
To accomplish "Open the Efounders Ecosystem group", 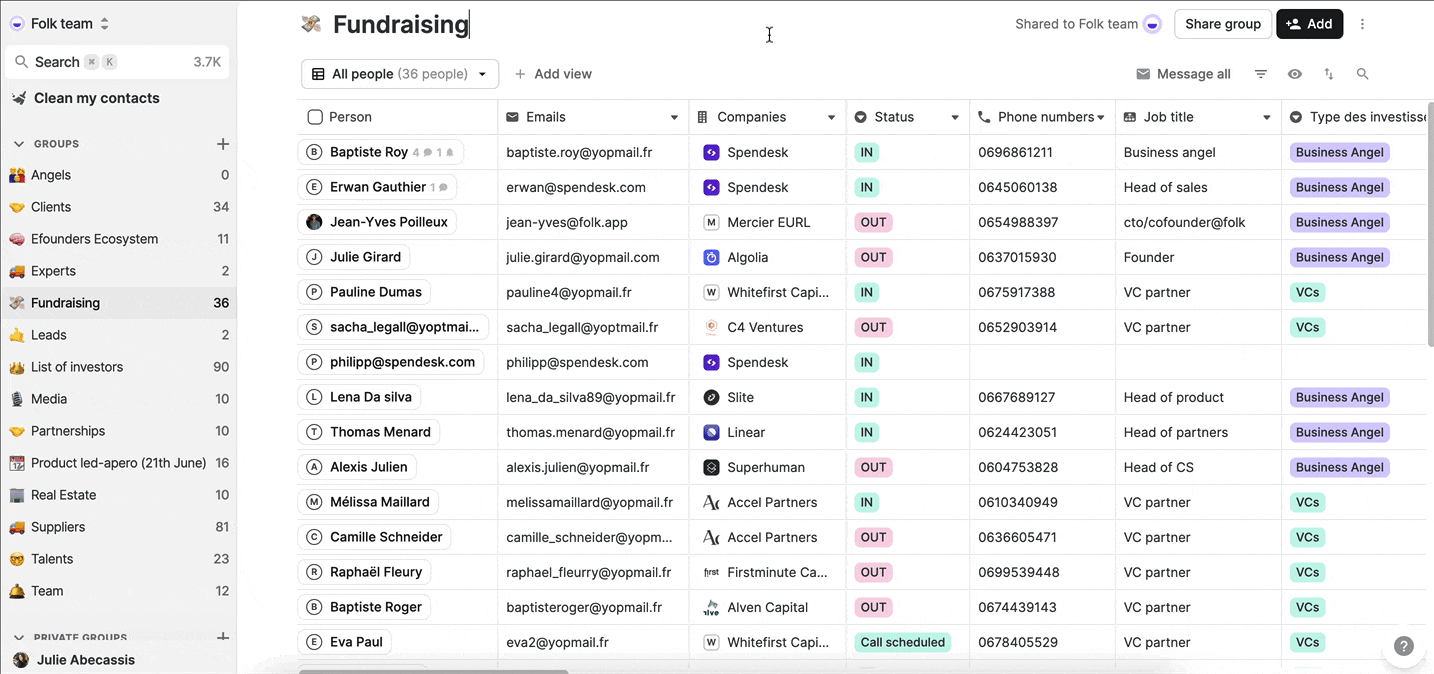I will coord(119,239).
